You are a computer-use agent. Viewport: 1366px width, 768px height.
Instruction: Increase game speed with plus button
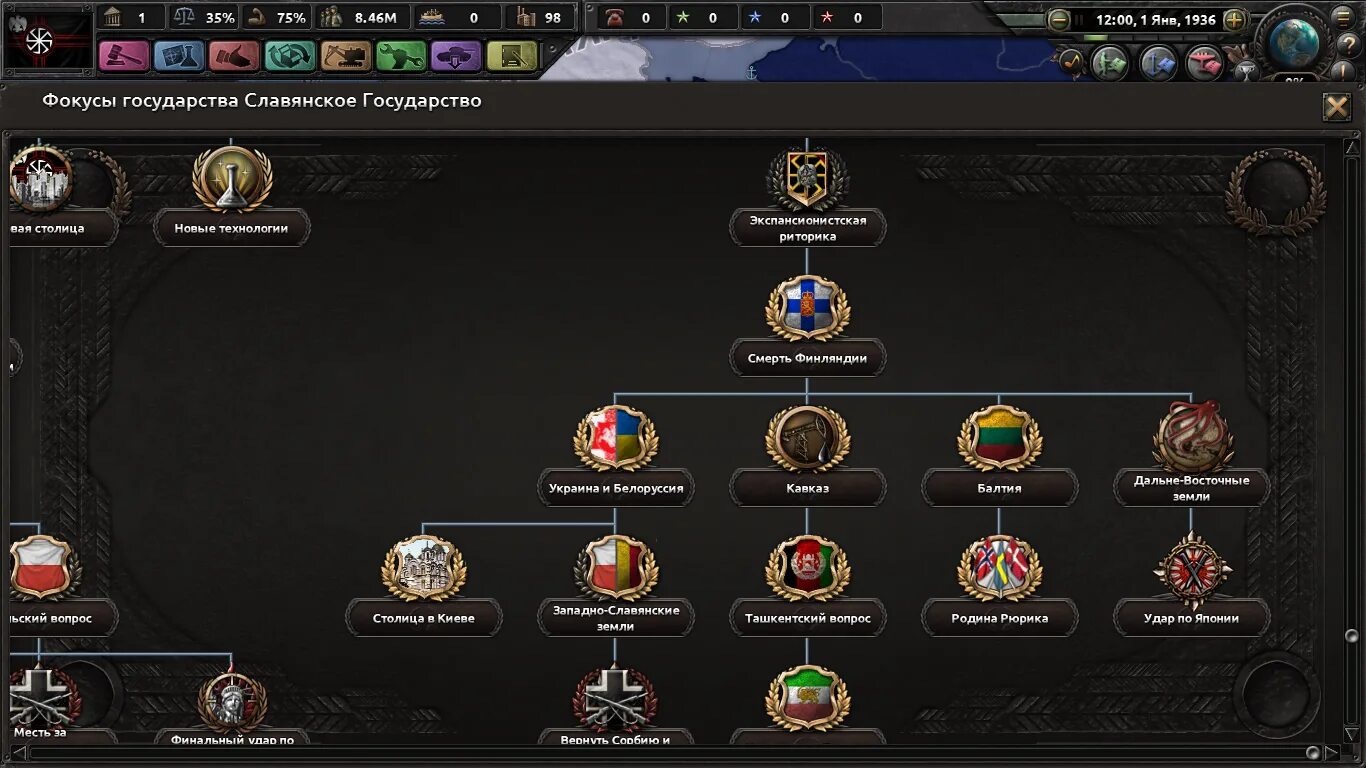tap(1235, 20)
